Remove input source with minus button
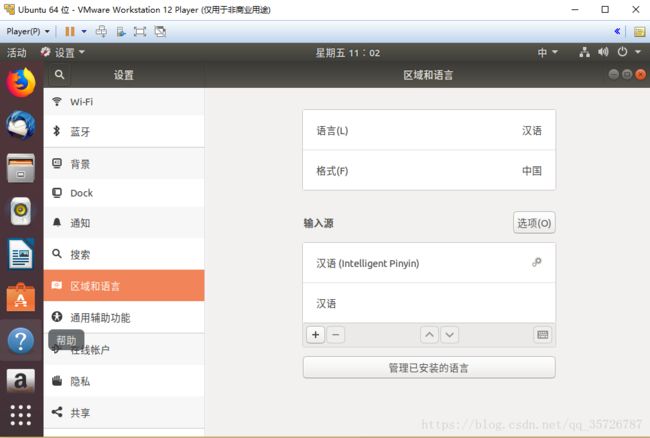650x438 pixels. coord(336,335)
